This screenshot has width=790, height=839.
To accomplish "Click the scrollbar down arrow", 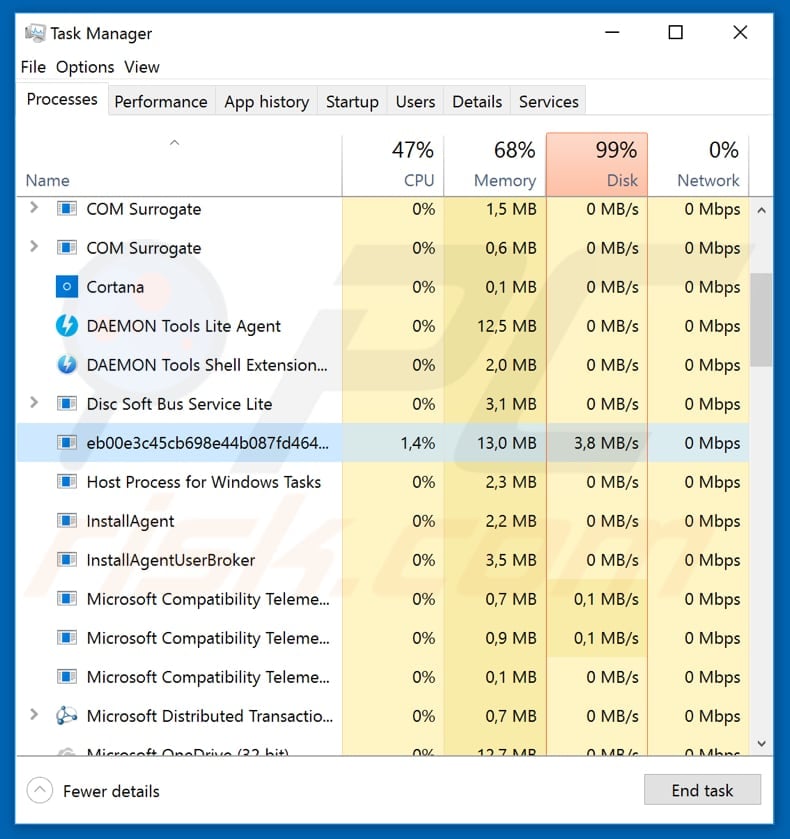I will (x=761, y=743).
